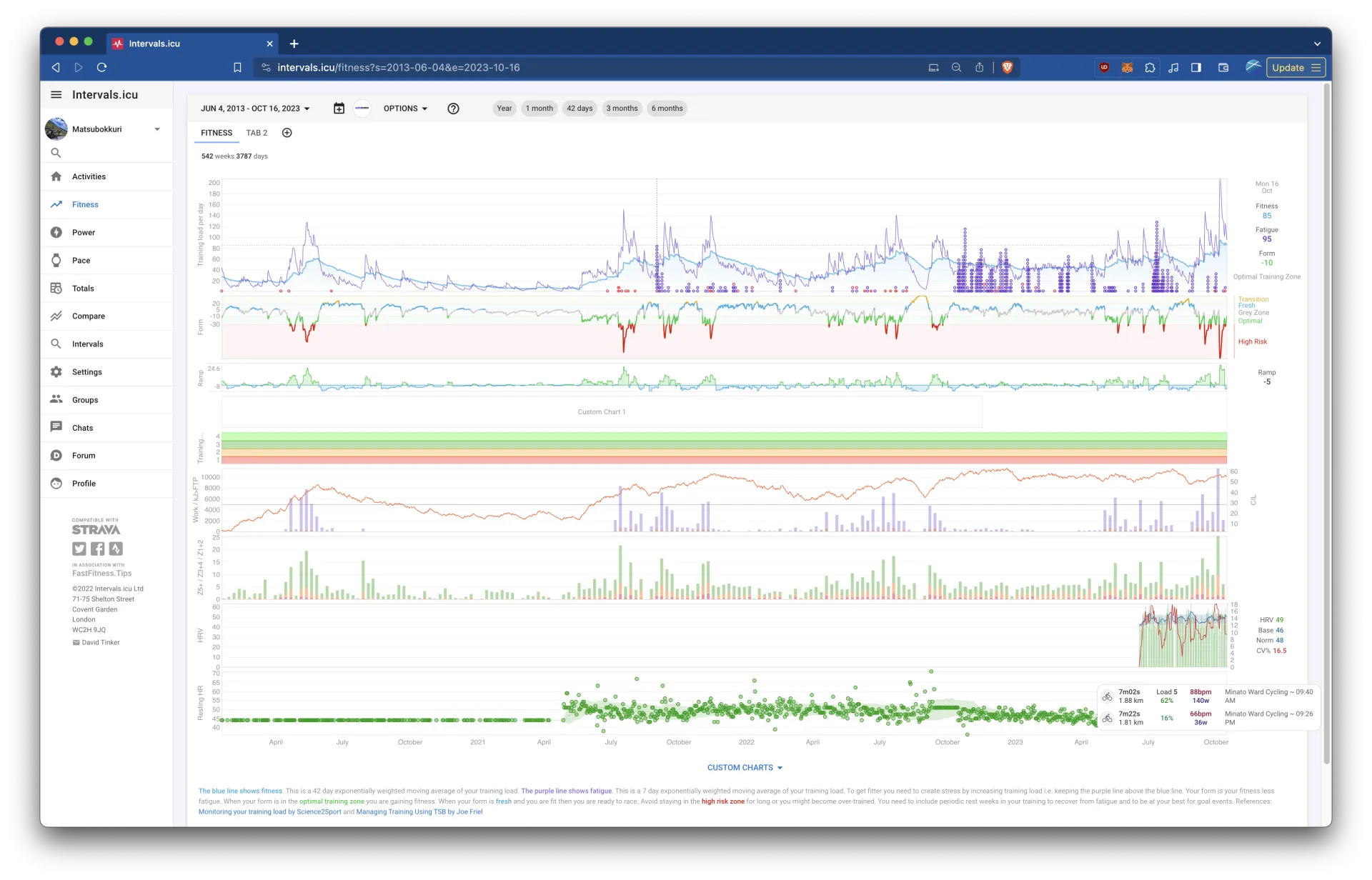Expand the Matsubokkuri athlete dropdown

157,129
